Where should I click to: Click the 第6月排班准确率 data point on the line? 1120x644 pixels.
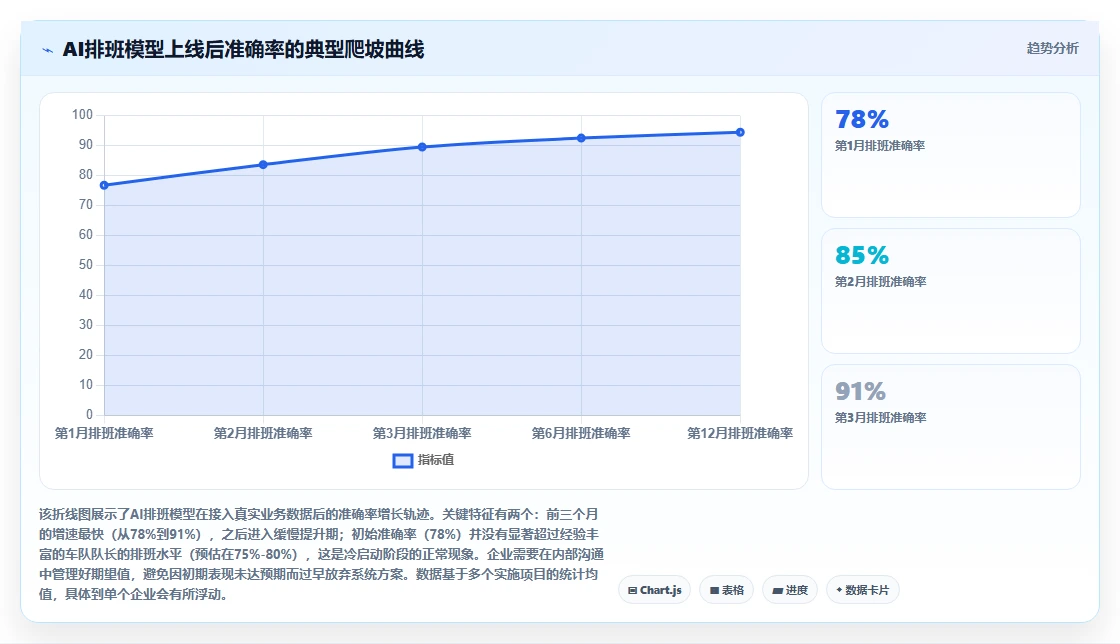[x=581, y=138]
